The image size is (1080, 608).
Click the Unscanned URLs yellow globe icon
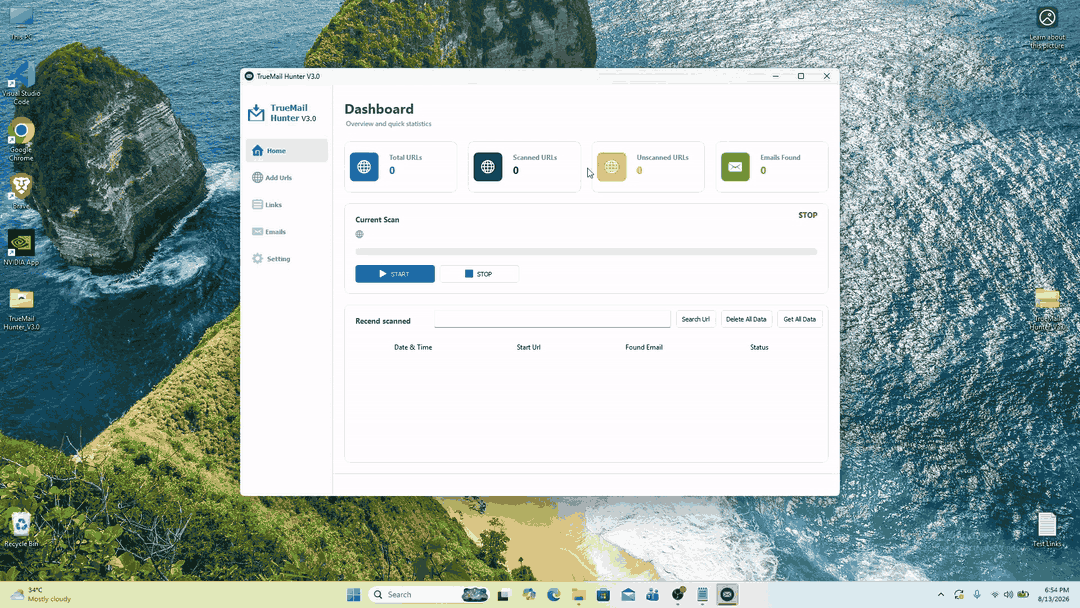coord(612,167)
